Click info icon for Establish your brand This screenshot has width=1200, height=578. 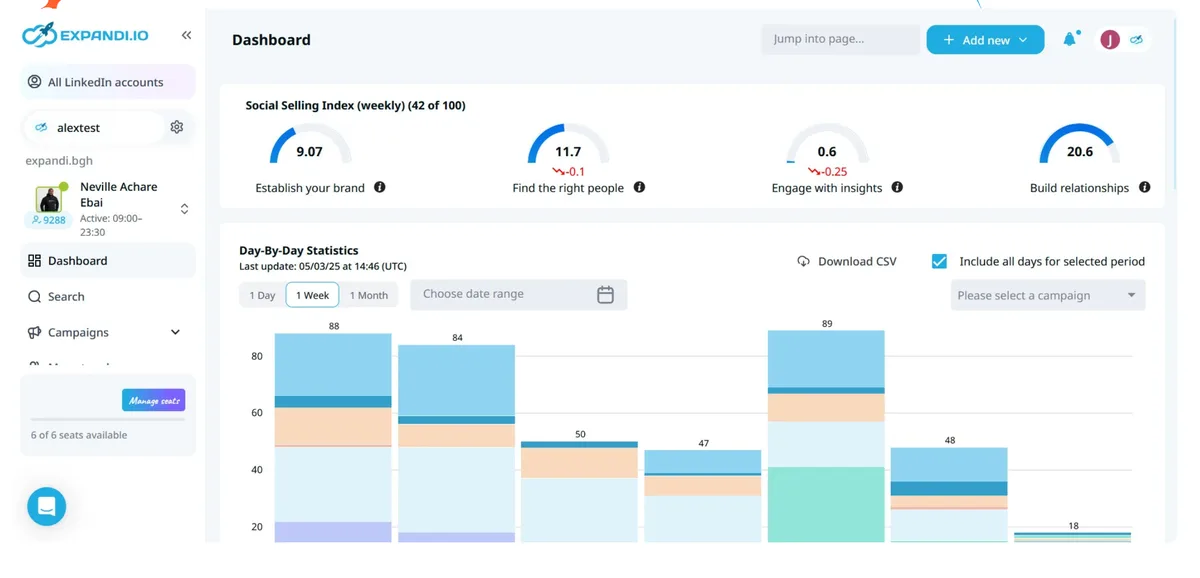(x=380, y=187)
